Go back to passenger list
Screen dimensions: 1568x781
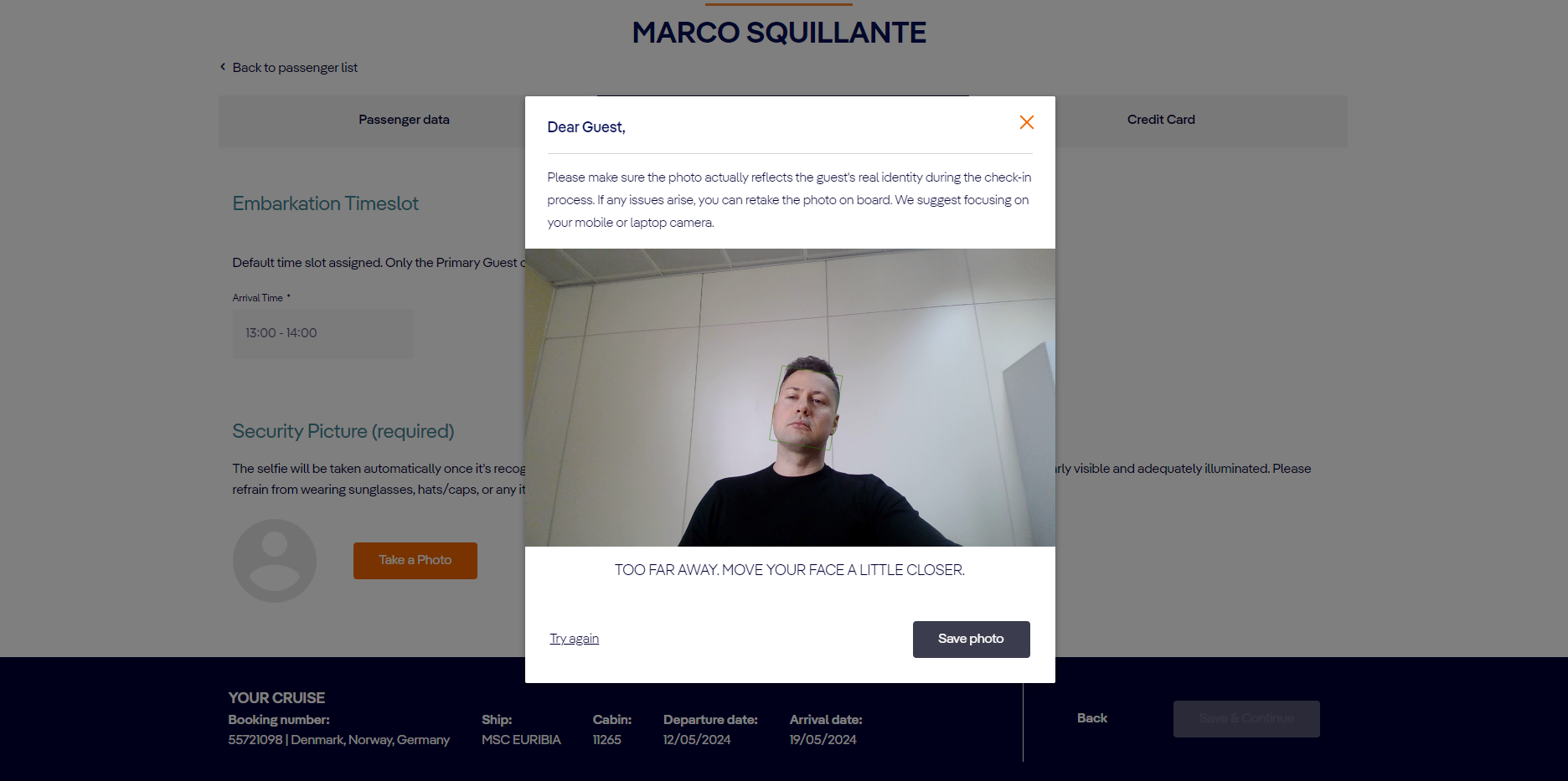[x=295, y=68]
